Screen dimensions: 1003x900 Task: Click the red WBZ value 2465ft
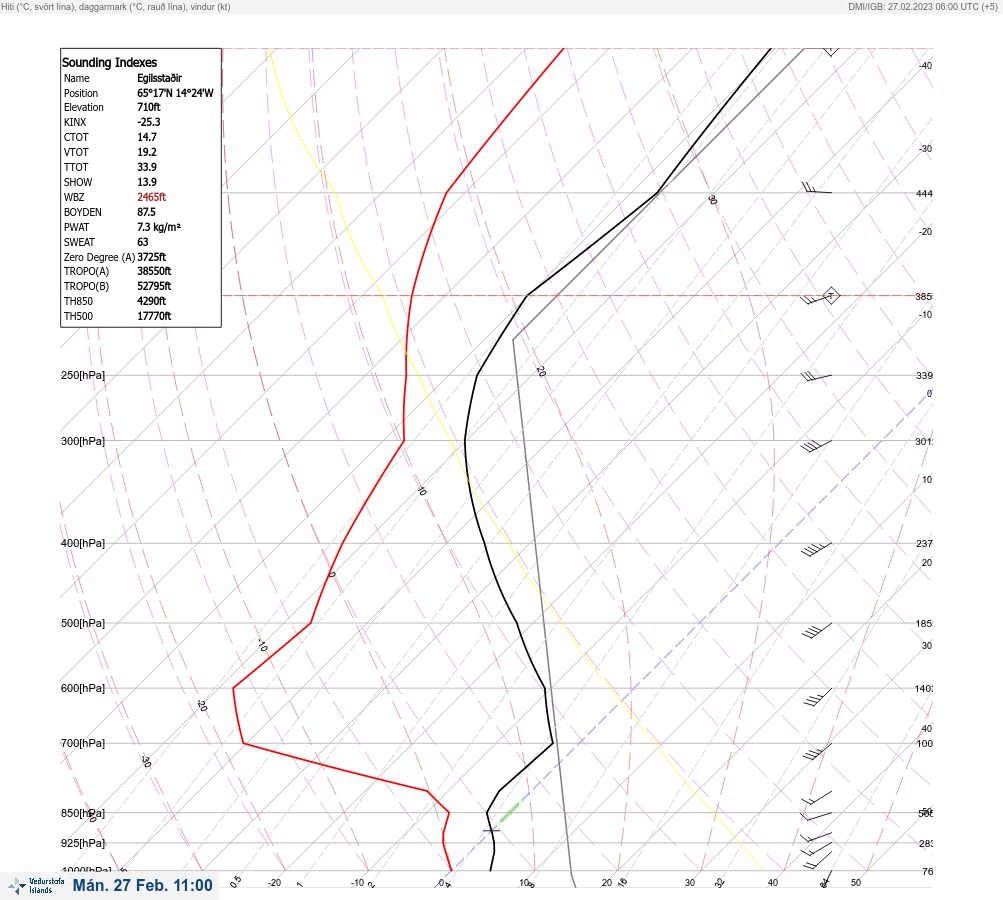tap(152, 197)
